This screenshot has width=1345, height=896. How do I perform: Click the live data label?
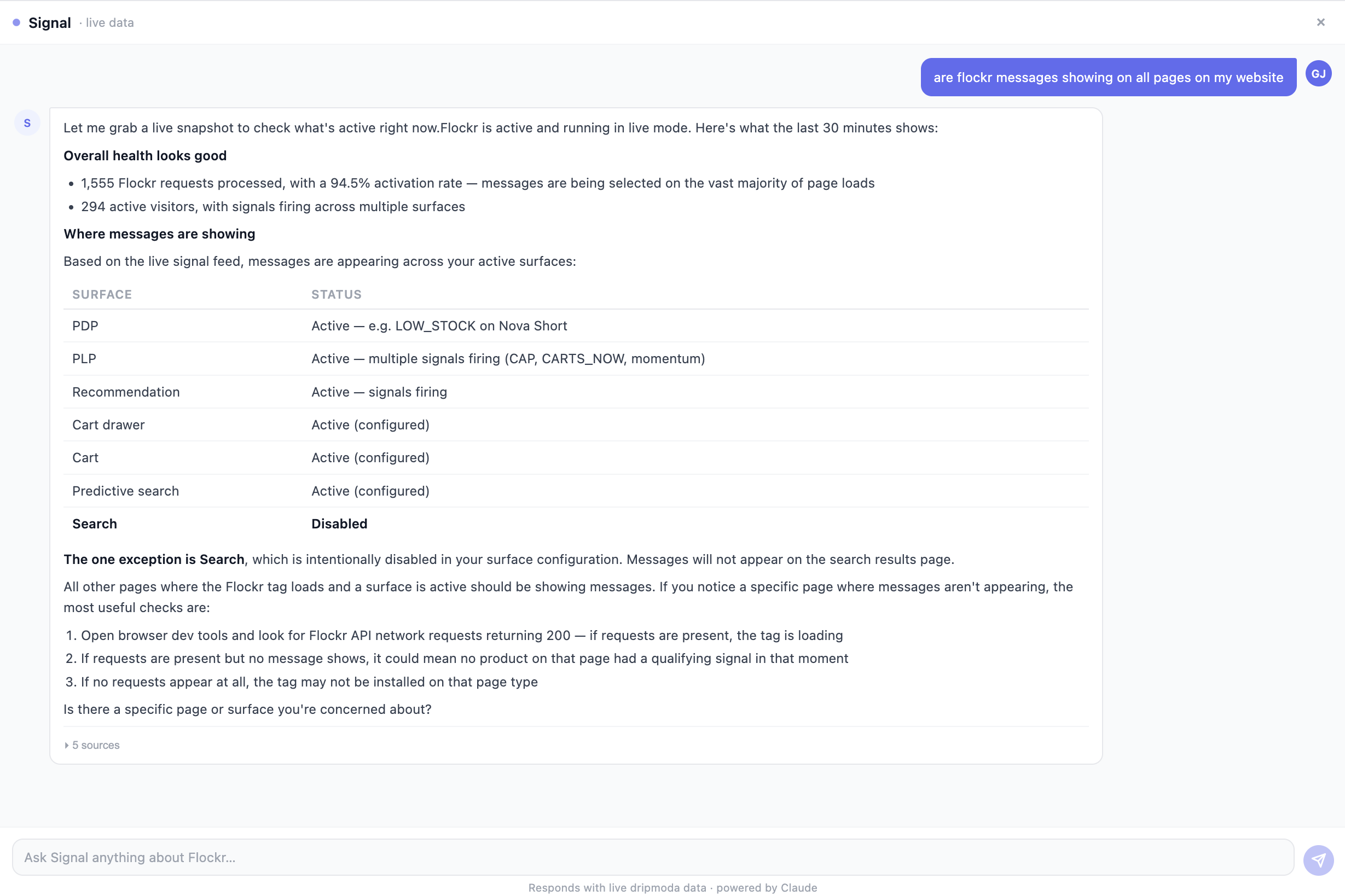pos(109,23)
